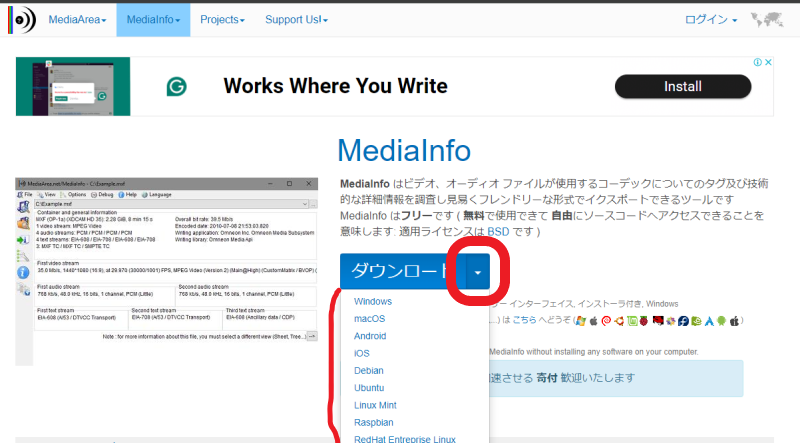The width and height of the screenshot is (800, 443).
Task: Click the grey Apple macOS icon
Action: pyautogui.click(x=593, y=321)
